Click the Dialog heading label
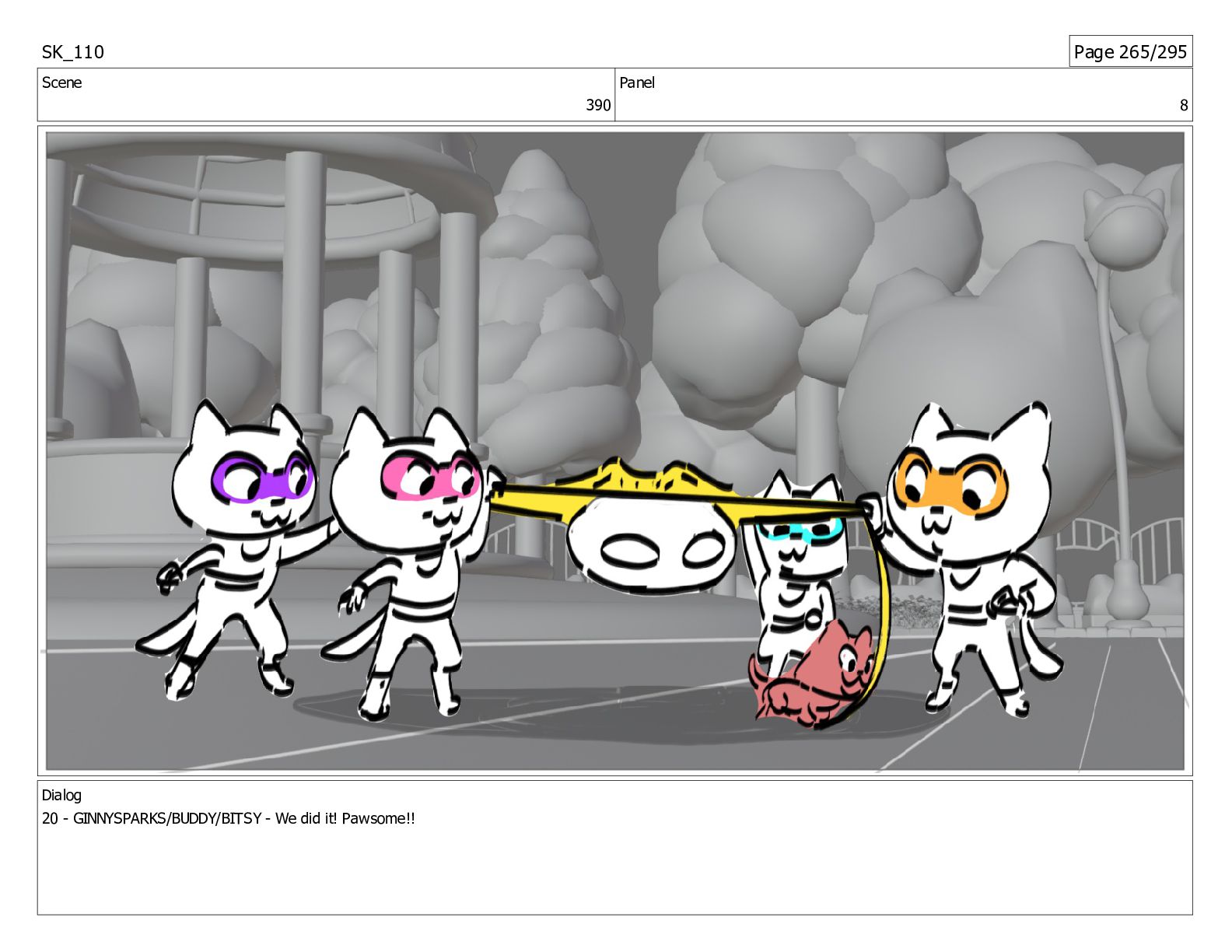 click(x=61, y=795)
